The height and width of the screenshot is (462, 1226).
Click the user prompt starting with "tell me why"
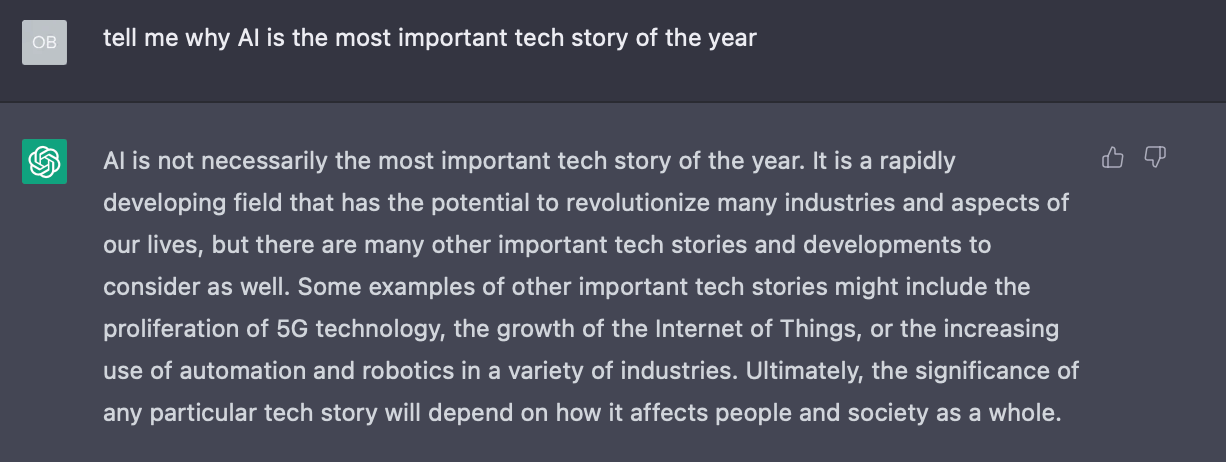(x=430, y=39)
